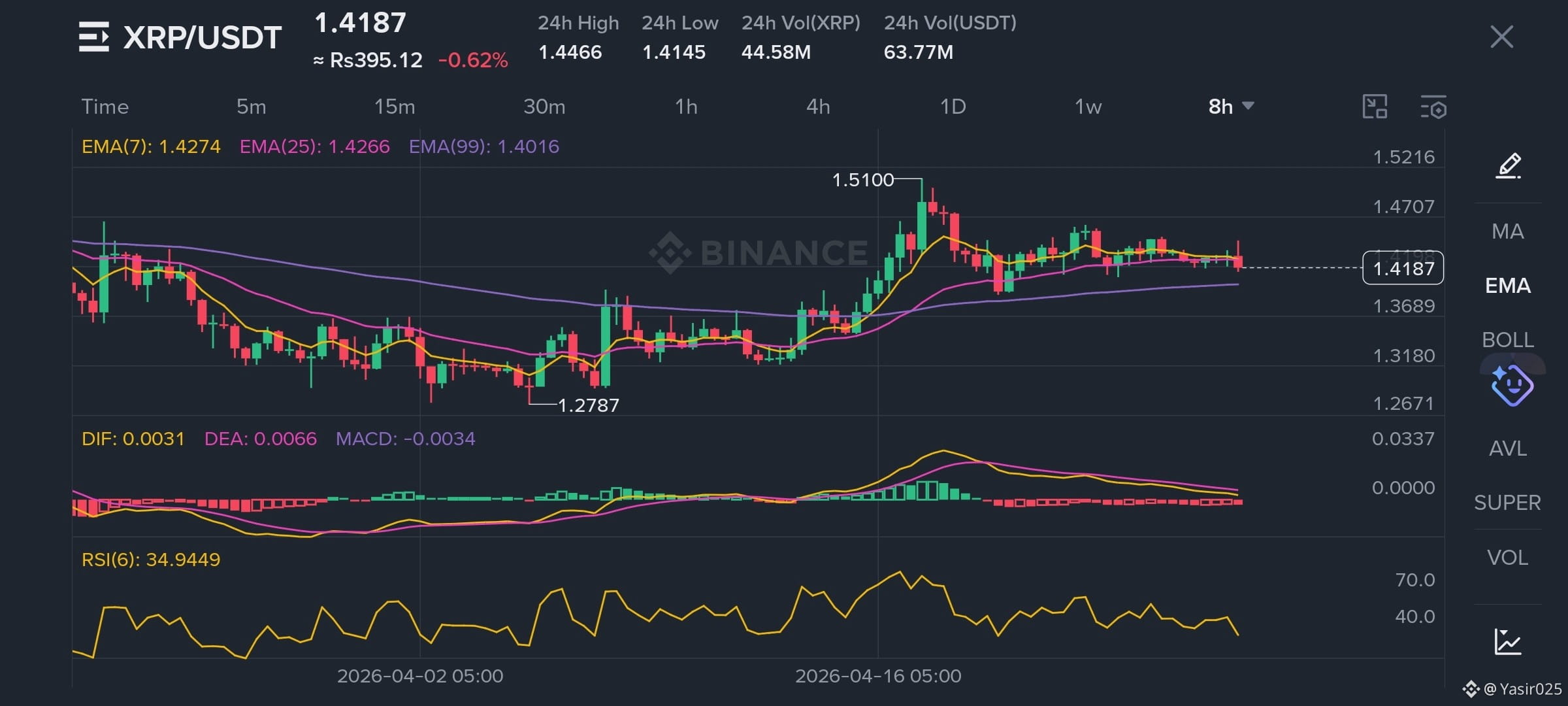Switch to the 1h interval
This screenshot has height=706, width=1568.
686,107
